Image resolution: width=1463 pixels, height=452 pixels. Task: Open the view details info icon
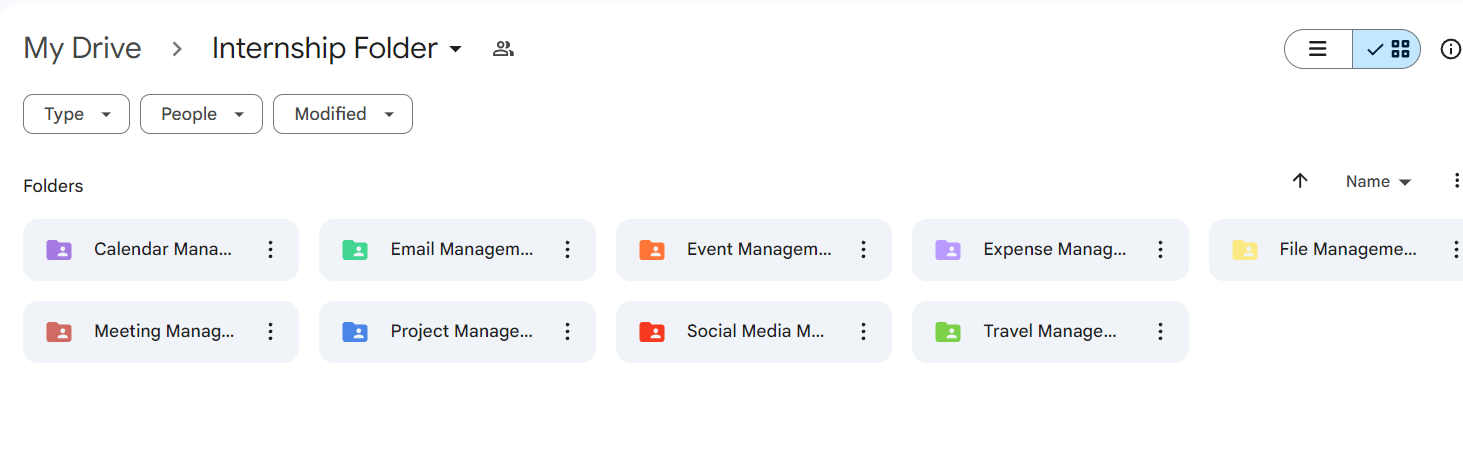[x=1450, y=49]
